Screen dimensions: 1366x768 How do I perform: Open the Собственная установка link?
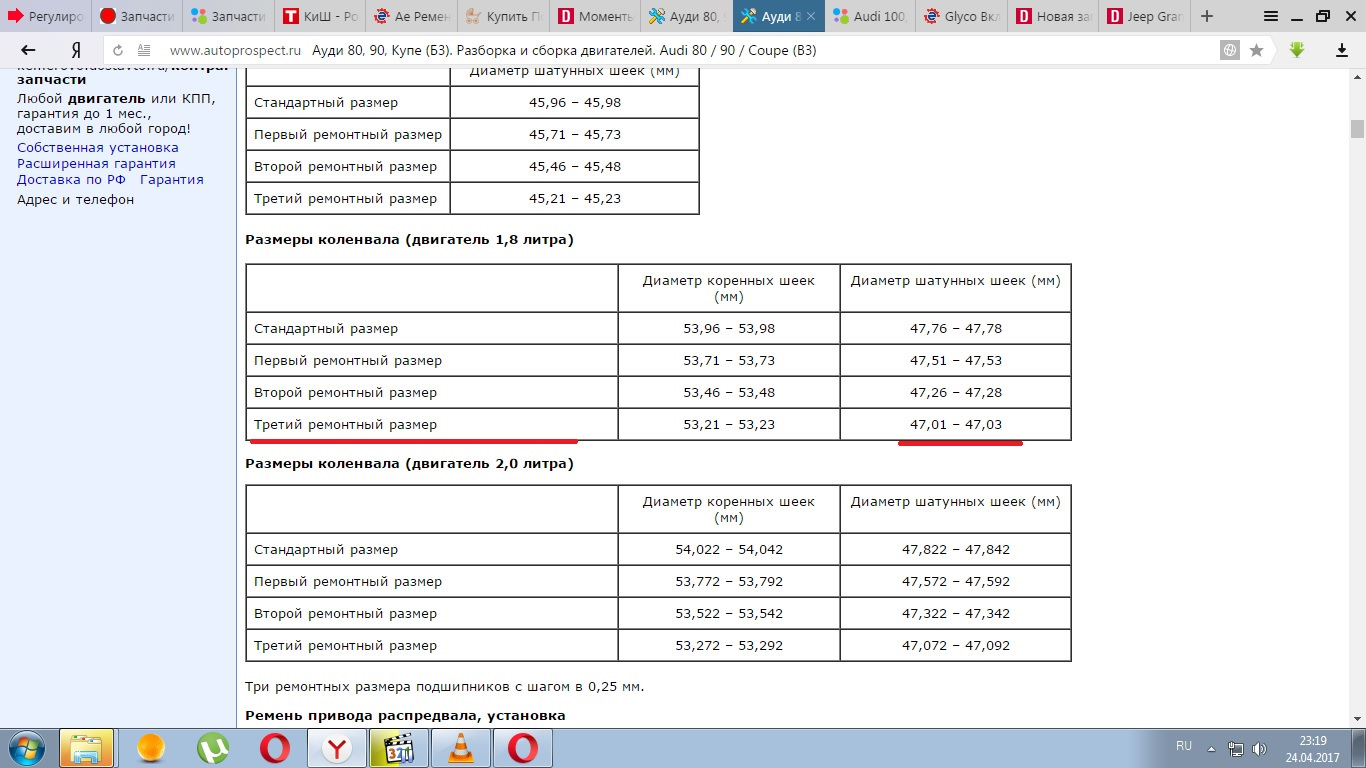98,147
